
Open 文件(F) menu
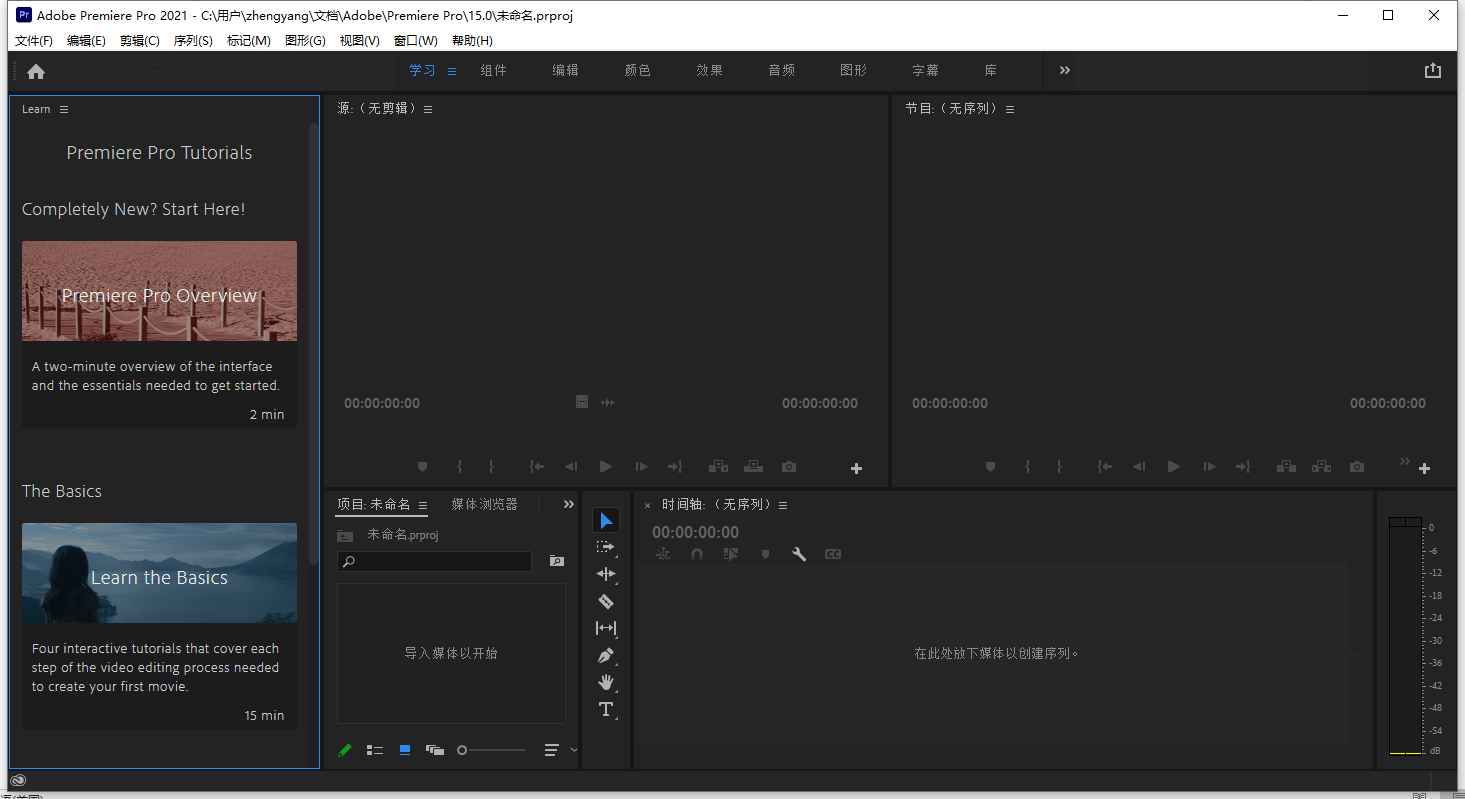[x=34, y=40]
